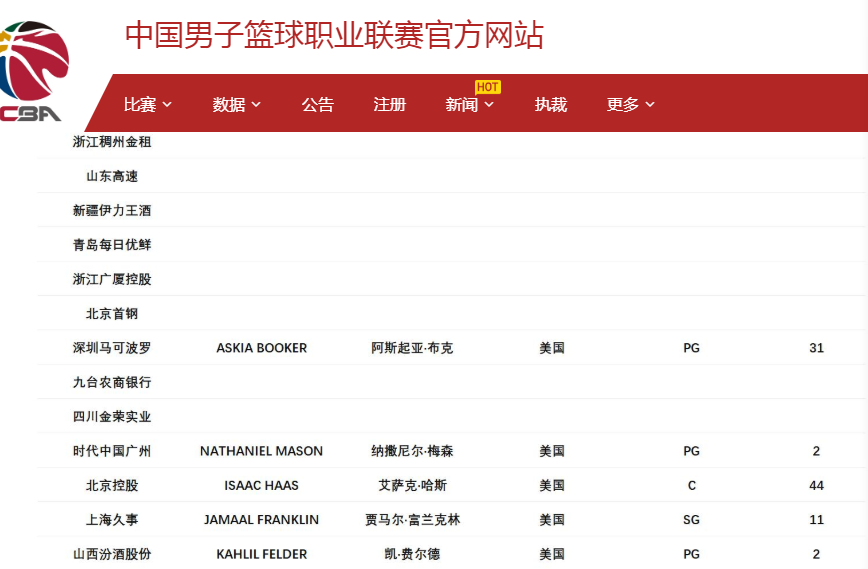
Task: Click Chinese name 凯·费尔德
Action: pos(412,554)
